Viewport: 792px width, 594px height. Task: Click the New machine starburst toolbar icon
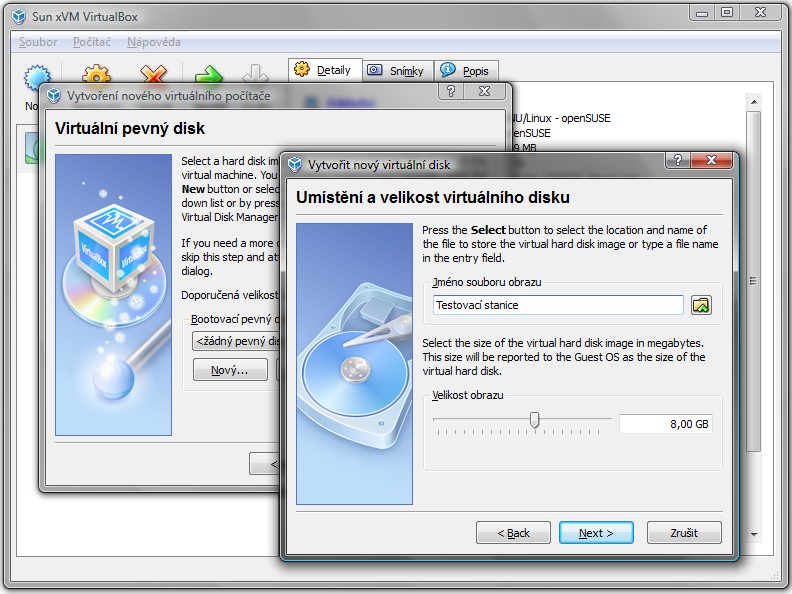pos(37,75)
